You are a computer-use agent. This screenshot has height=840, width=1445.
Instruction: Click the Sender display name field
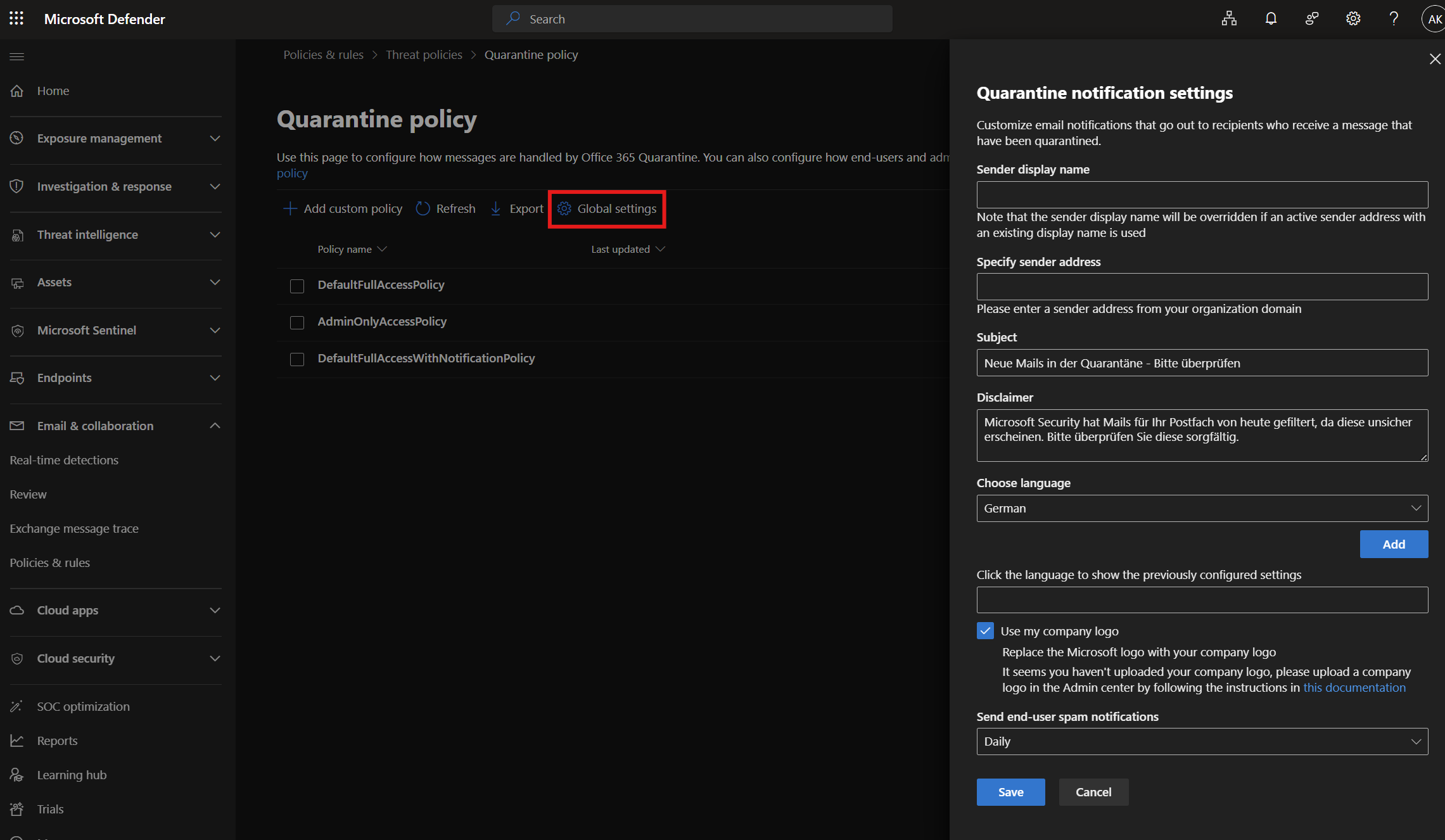1202,194
